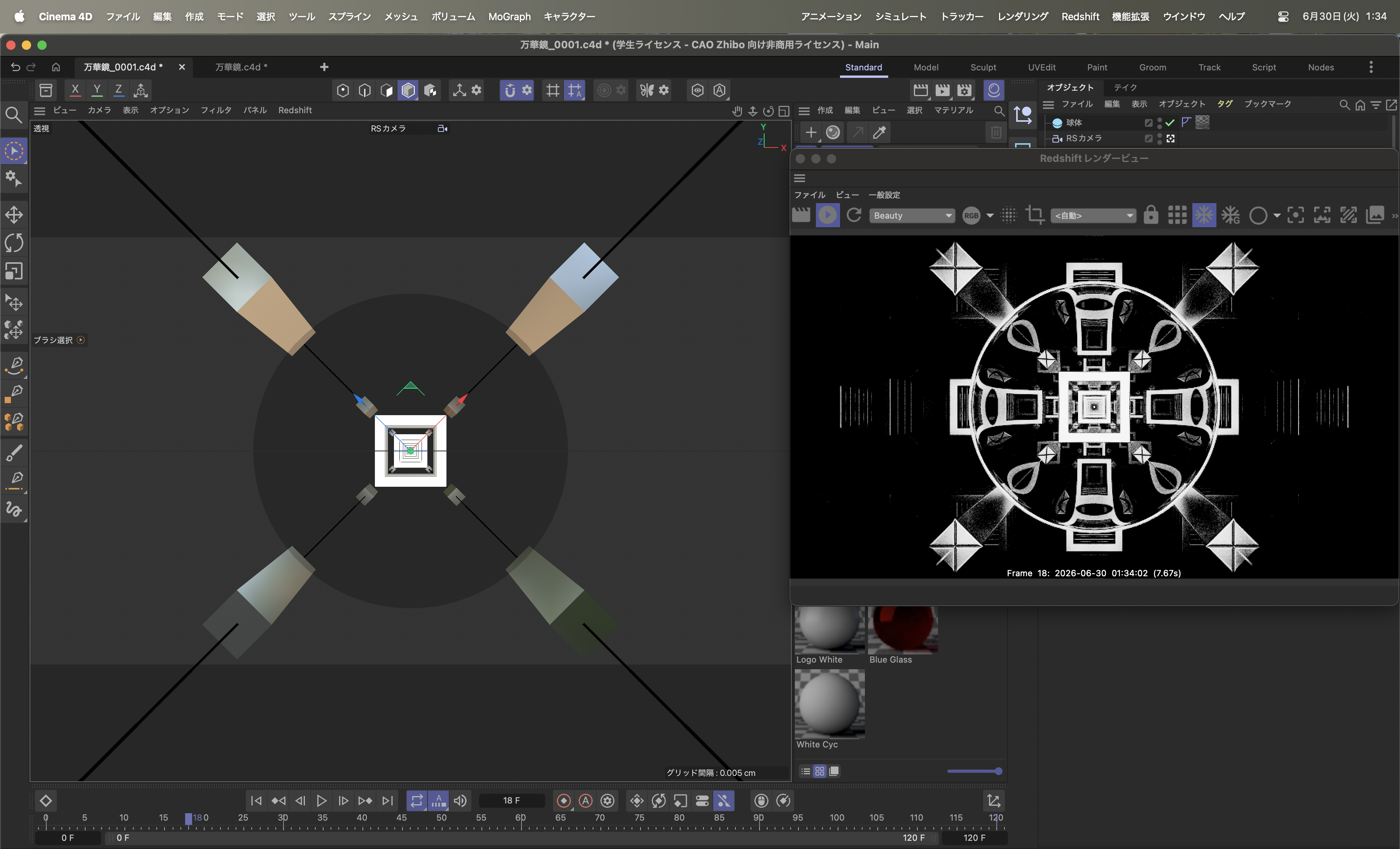Viewport: 1400px width, 849px height.
Task: Click the Redshift RenderView refresh icon
Action: click(x=854, y=216)
